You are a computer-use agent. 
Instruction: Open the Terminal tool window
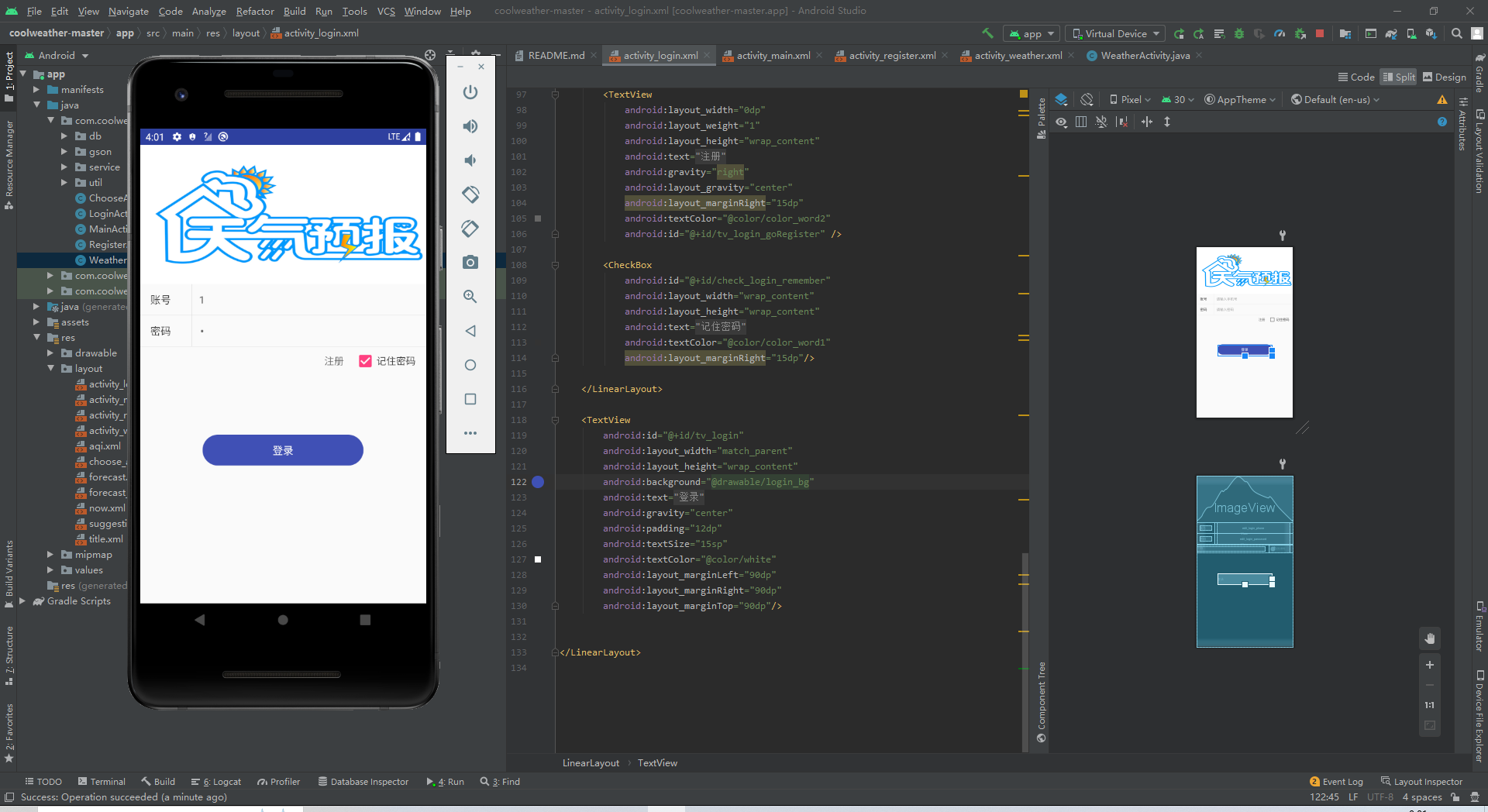(x=102, y=782)
